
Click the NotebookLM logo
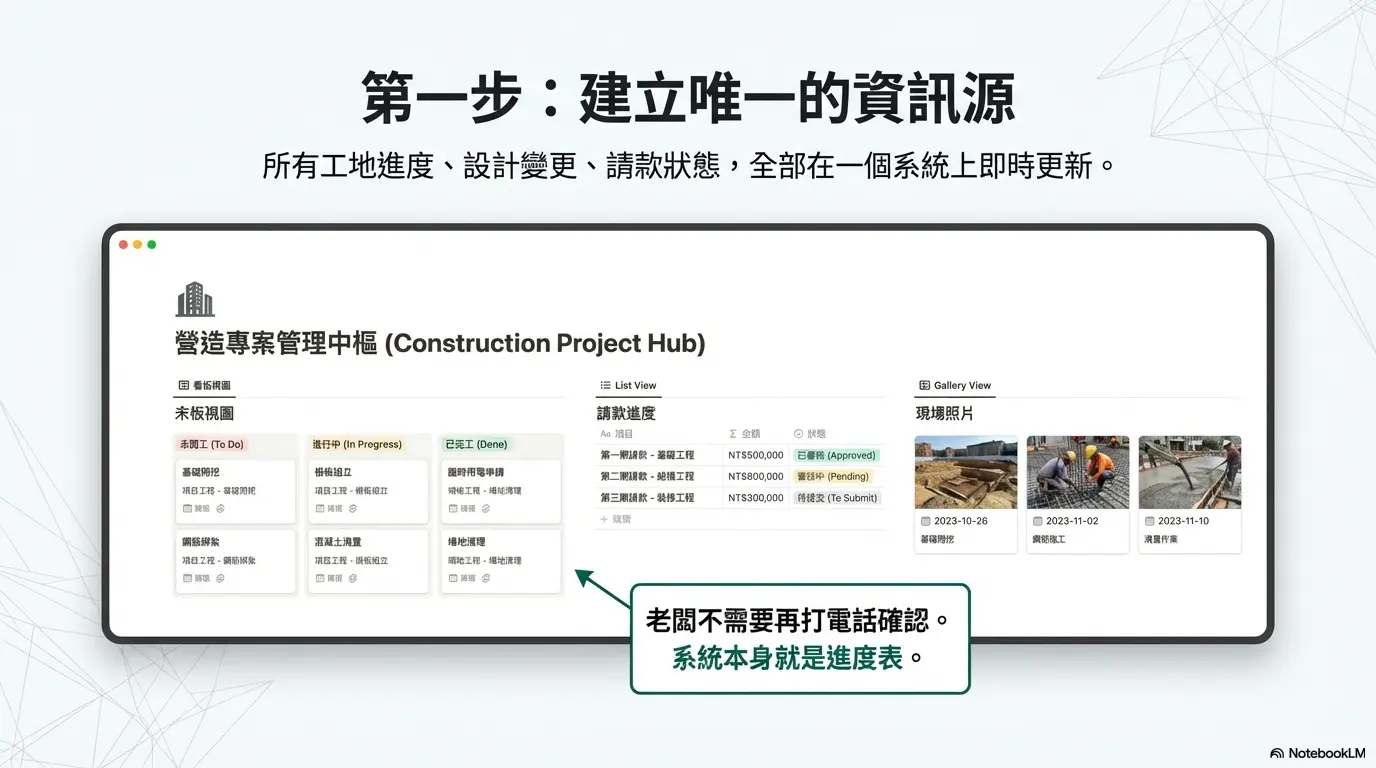click(1277, 753)
